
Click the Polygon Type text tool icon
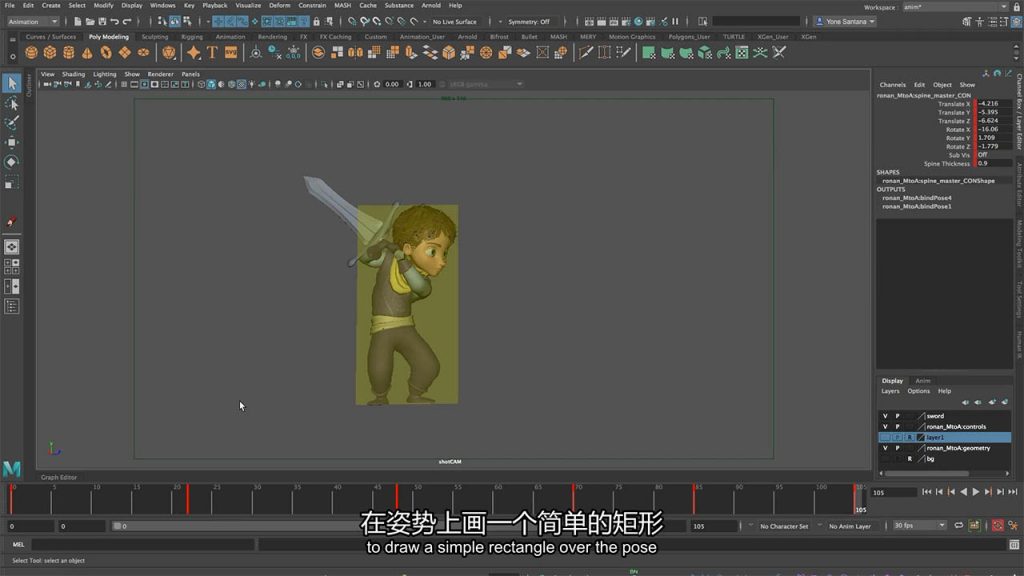[x=212, y=53]
